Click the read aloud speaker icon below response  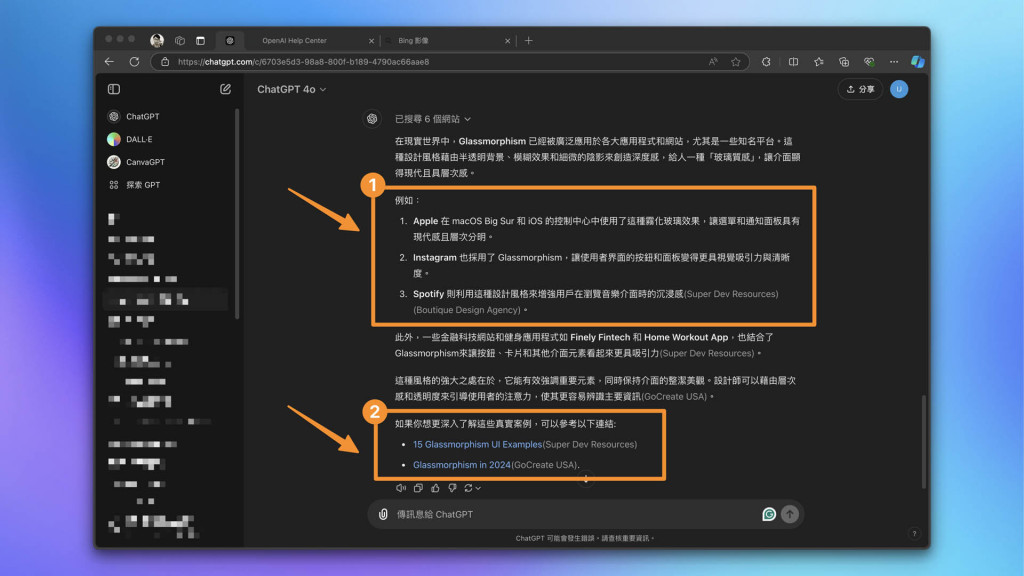click(400, 488)
